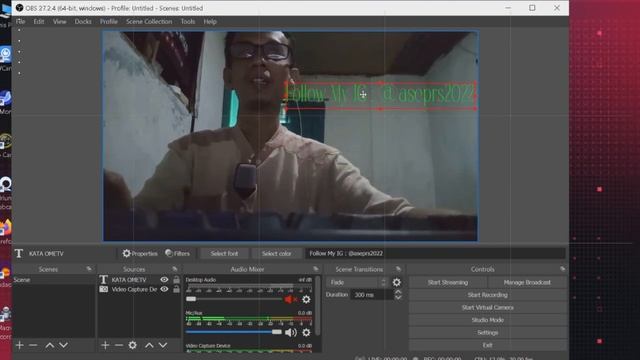Remove the selected source with minus icon
640x360 pixels.
119,345
